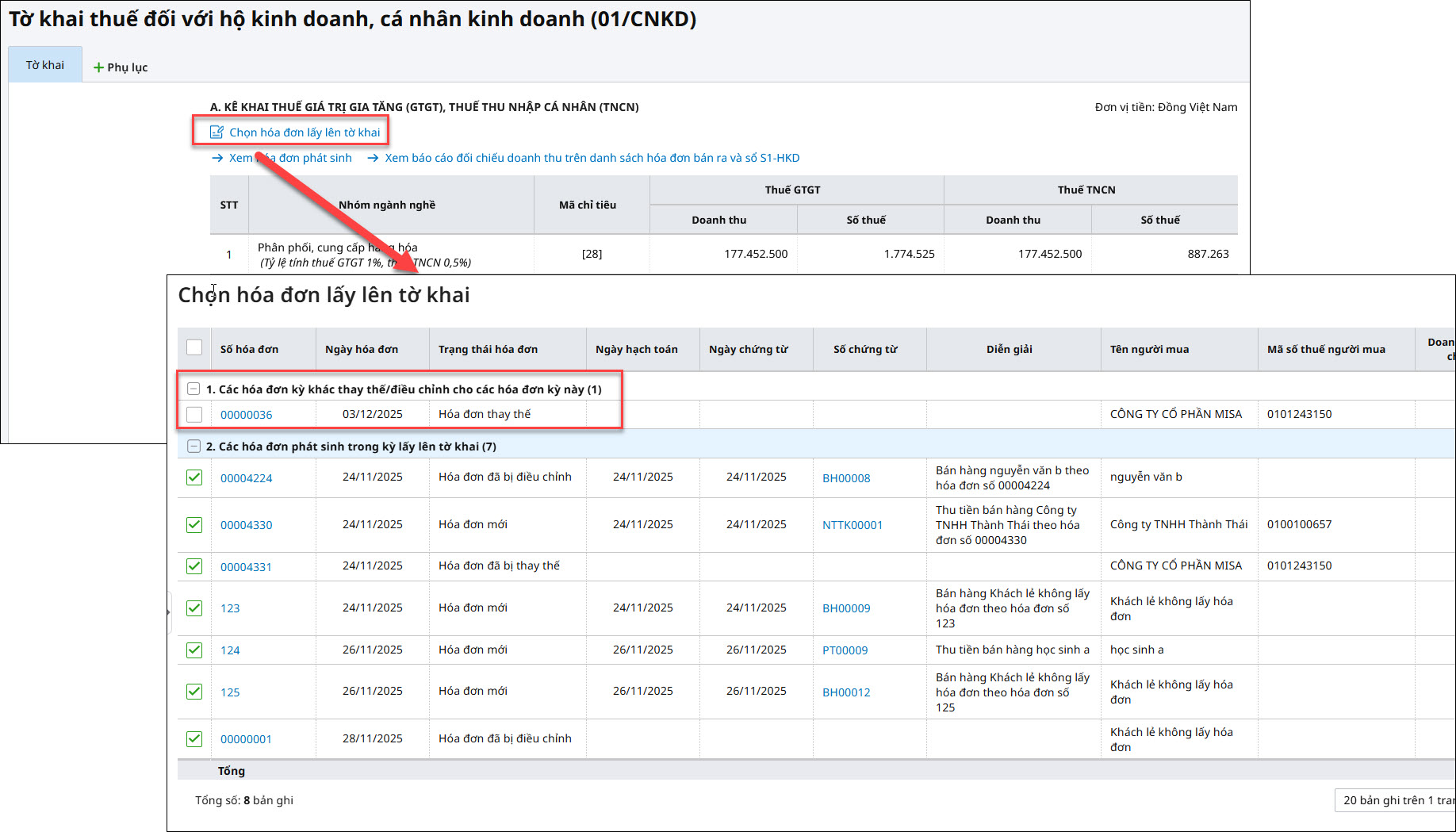Collapse group 2 of invoices in period
Image resolution: width=1456 pixels, height=832 pixels.
click(x=193, y=447)
